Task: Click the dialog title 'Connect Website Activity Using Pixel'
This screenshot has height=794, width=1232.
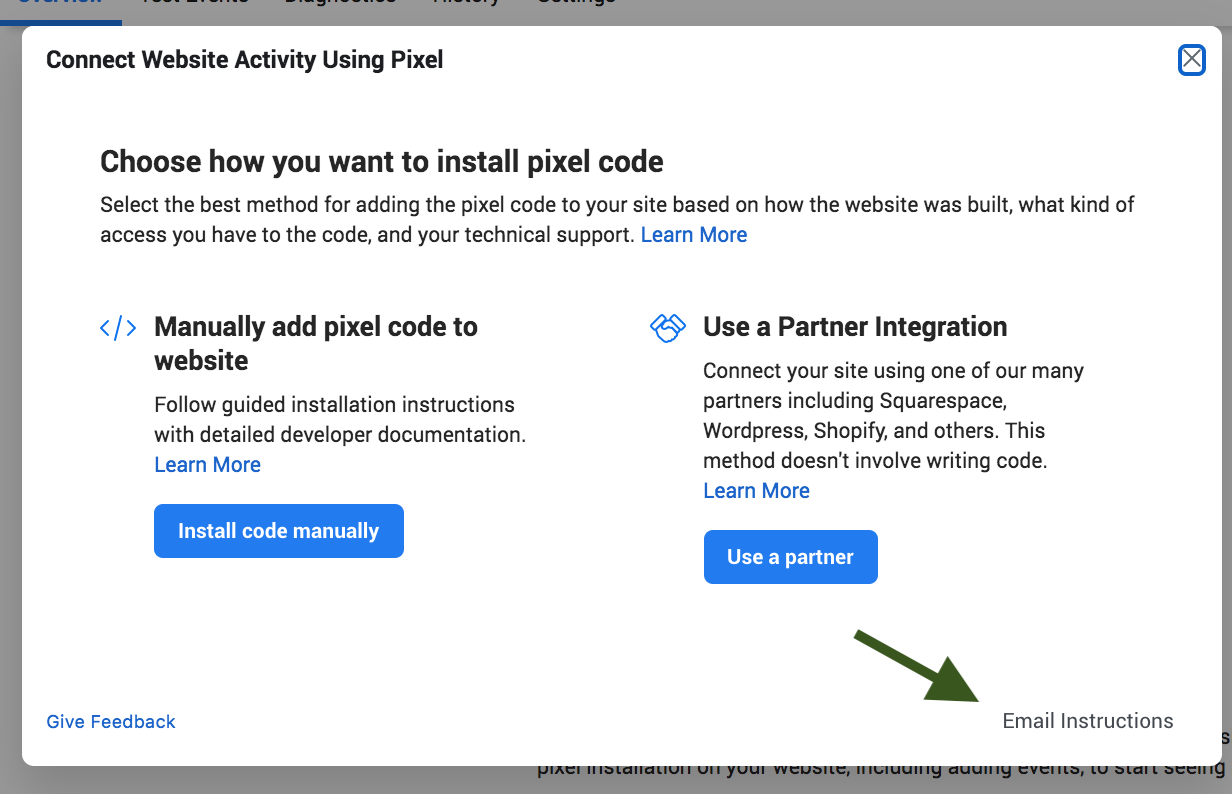Action: point(245,60)
